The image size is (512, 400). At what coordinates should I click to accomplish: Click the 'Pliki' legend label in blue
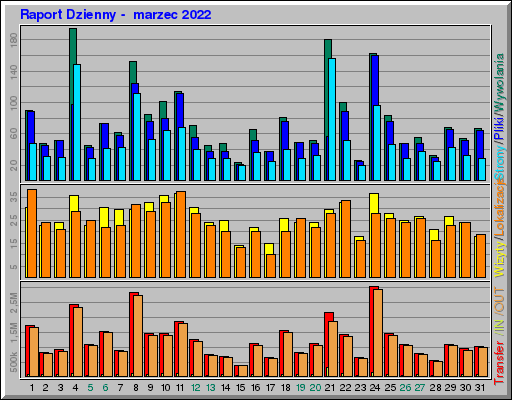[x=499, y=128]
